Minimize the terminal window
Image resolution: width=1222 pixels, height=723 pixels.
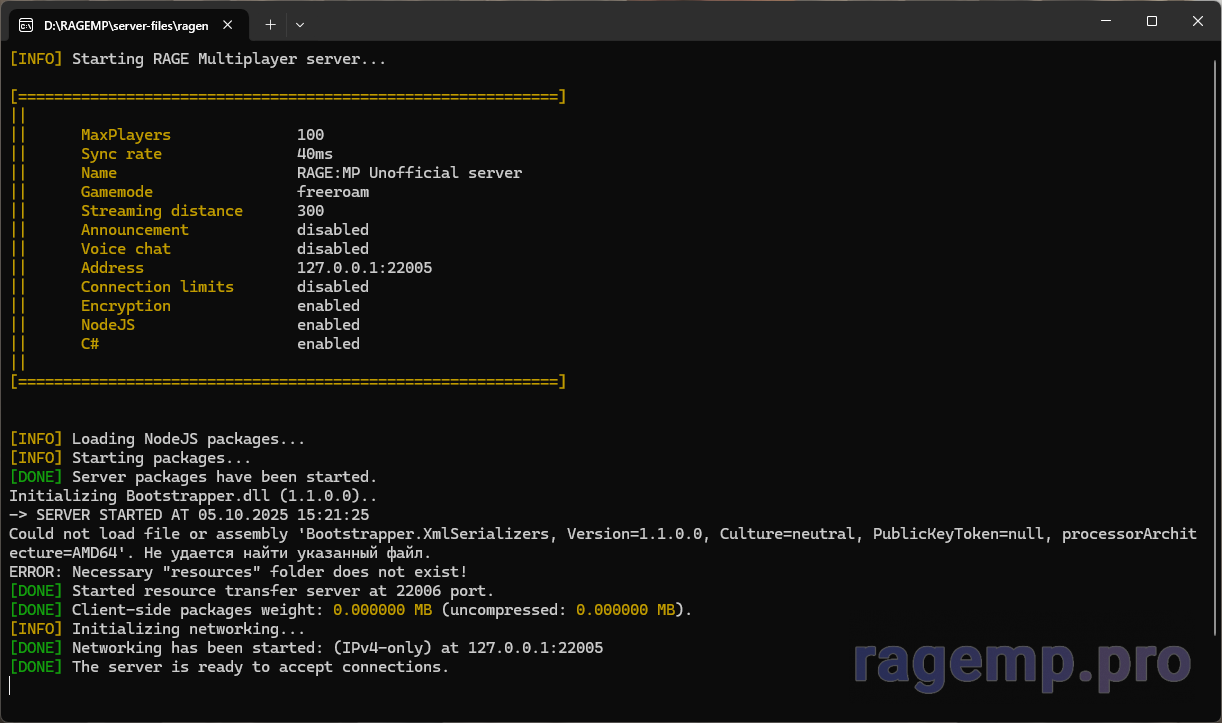pyautogui.click(x=1105, y=21)
